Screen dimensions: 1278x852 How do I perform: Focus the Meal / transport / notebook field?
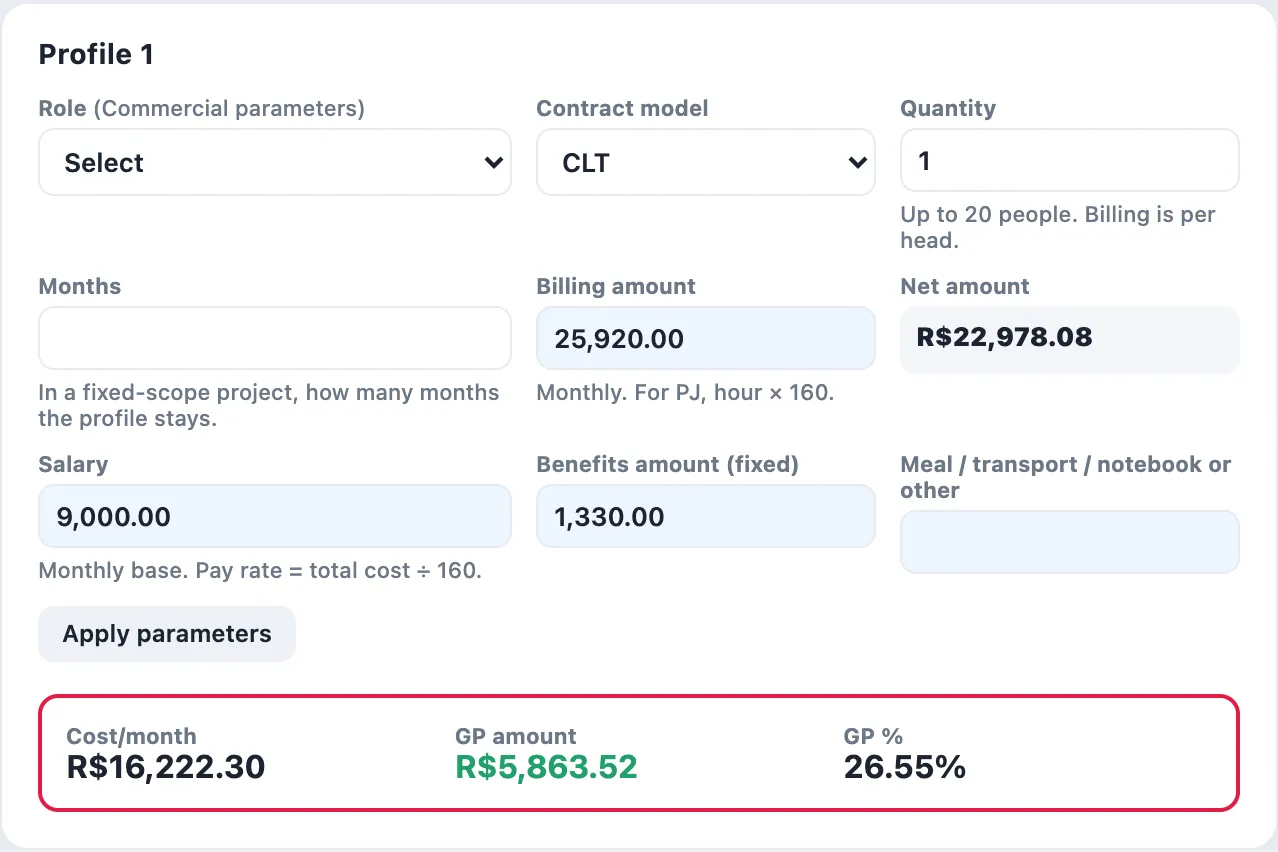click(1070, 542)
